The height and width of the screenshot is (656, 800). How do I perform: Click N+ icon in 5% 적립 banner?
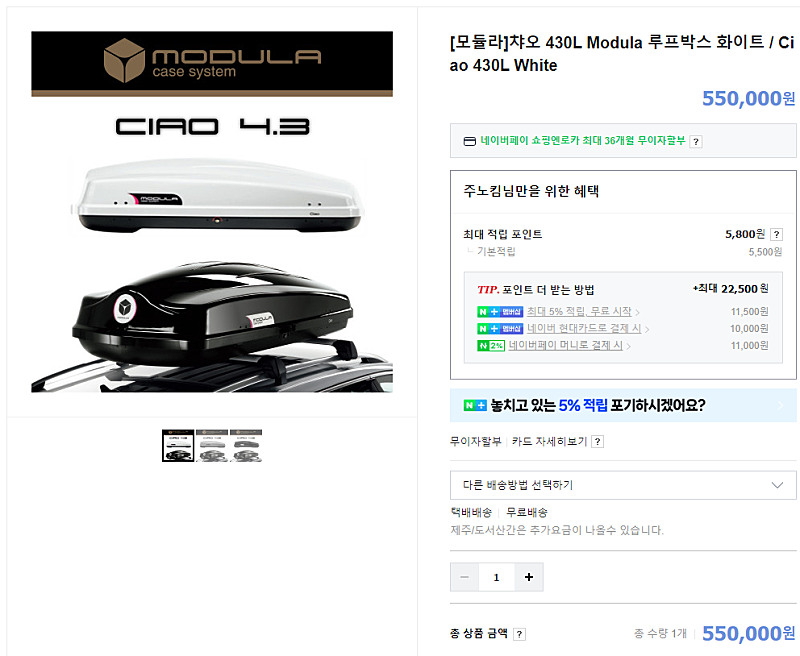coord(475,406)
